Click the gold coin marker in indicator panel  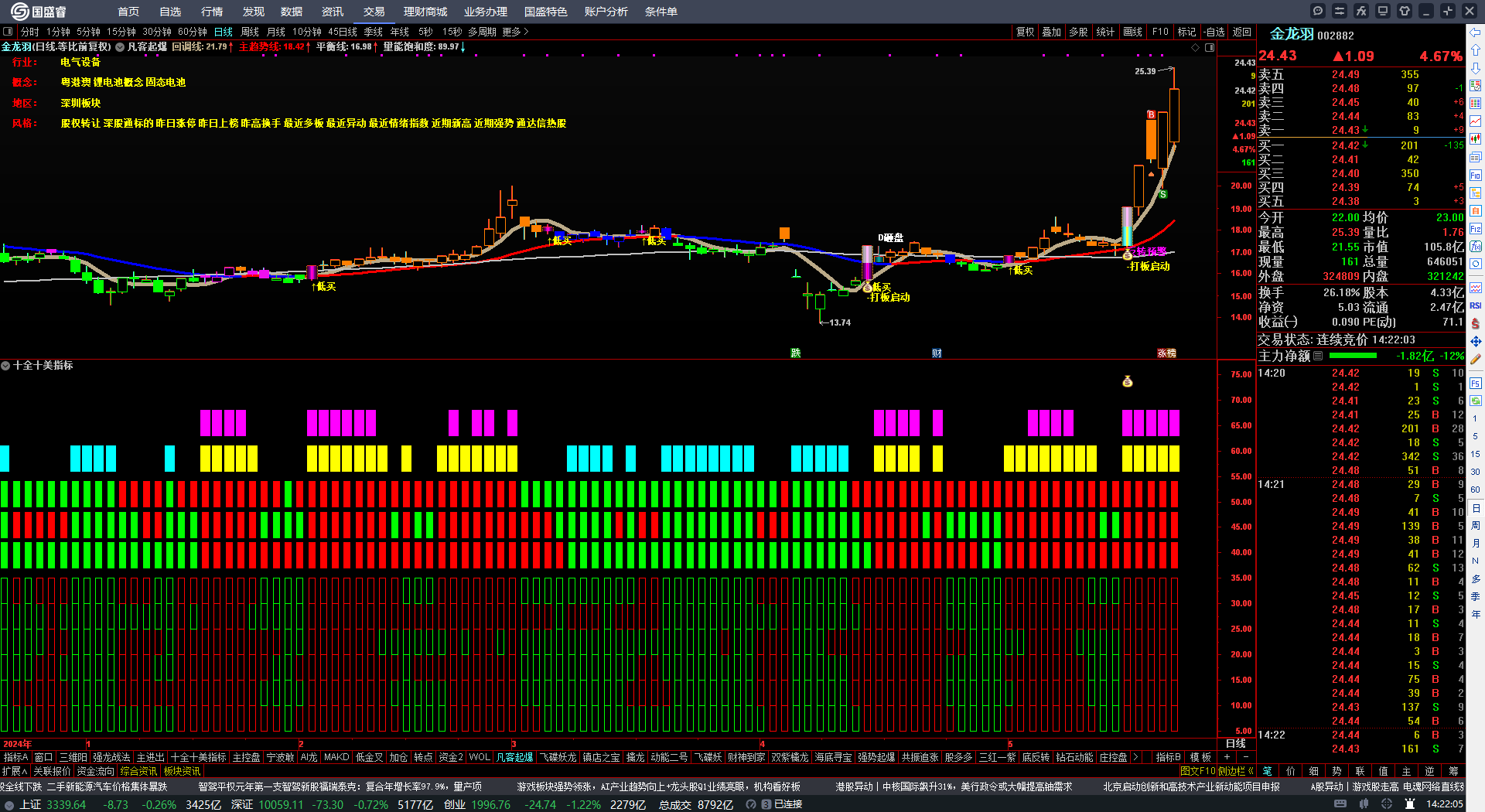(x=1128, y=381)
